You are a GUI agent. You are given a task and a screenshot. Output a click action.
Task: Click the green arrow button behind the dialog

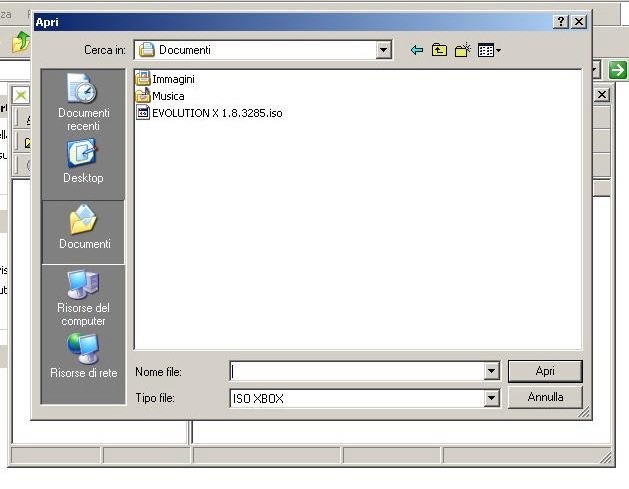[x=618, y=69]
